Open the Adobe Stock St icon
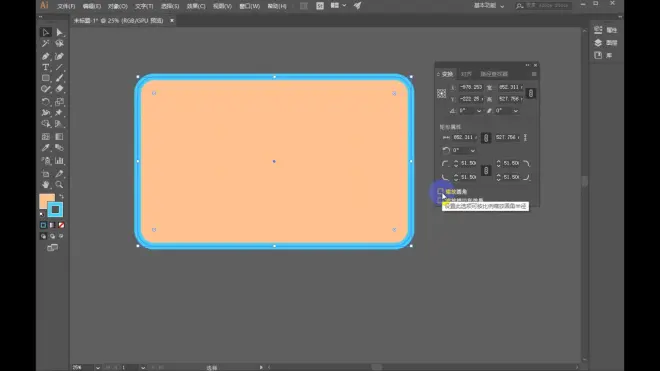 320,6
